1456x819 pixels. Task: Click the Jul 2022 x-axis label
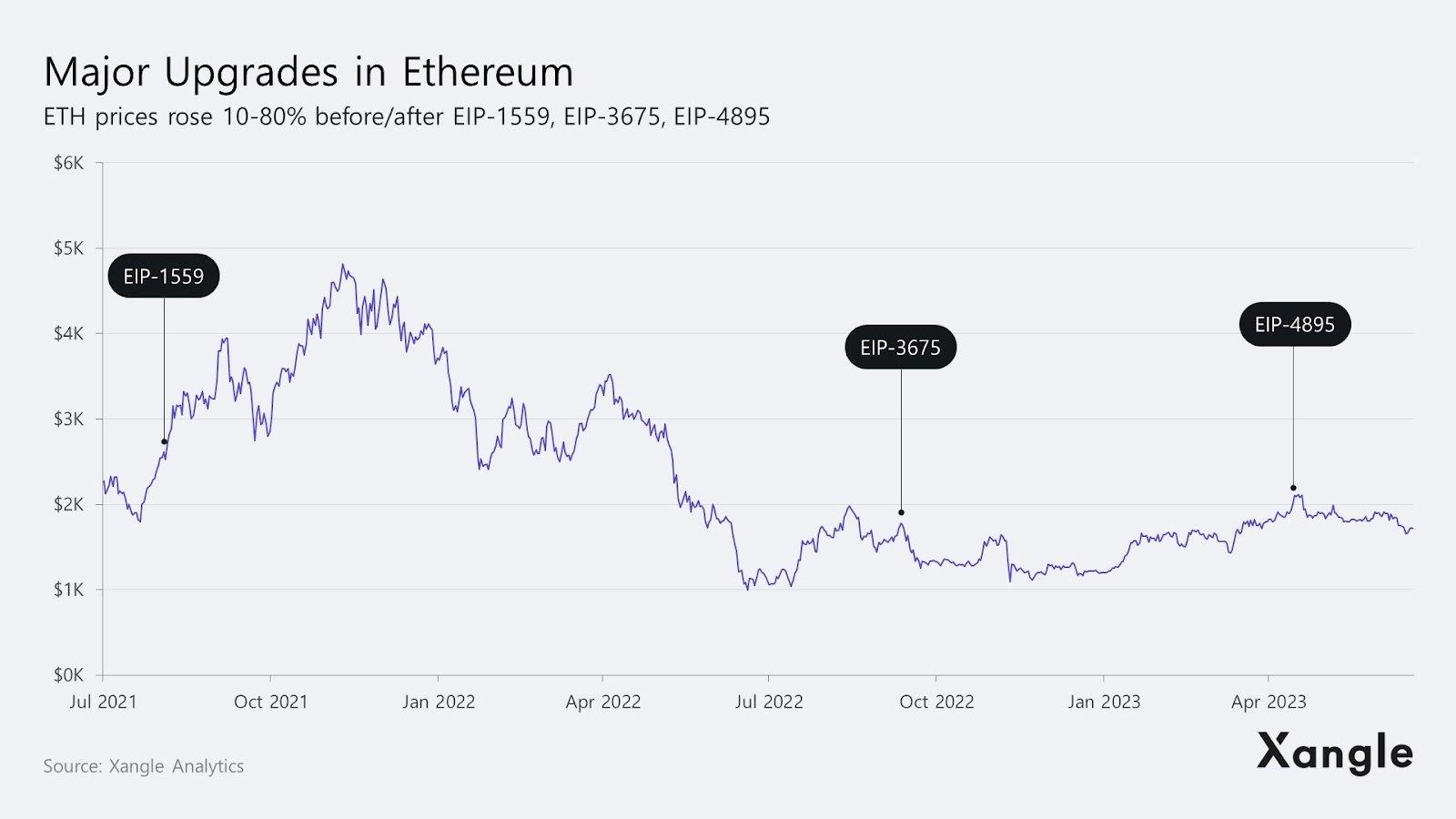tap(769, 702)
